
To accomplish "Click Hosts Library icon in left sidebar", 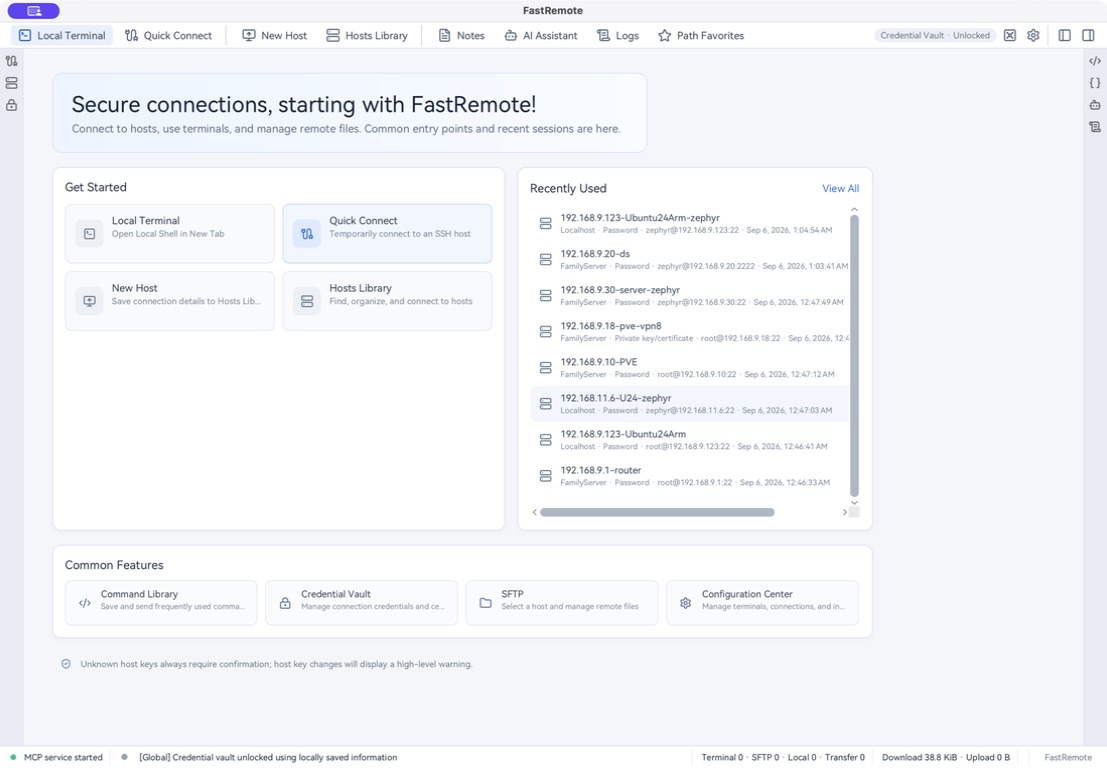I will pyautogui.click(x=11, y=83).
